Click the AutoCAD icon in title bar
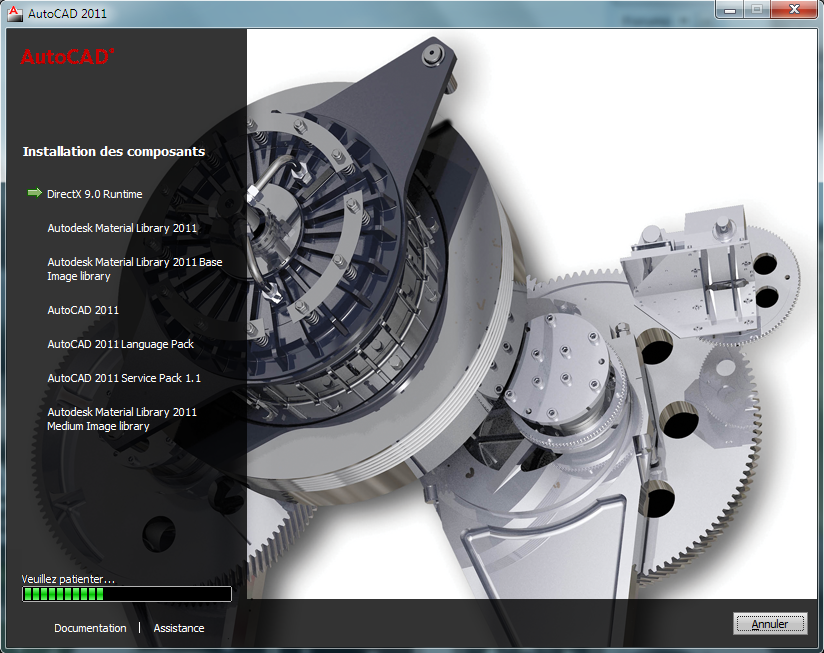Image resolution: width=824 pixels, height=653 pixels. (15, 13)
